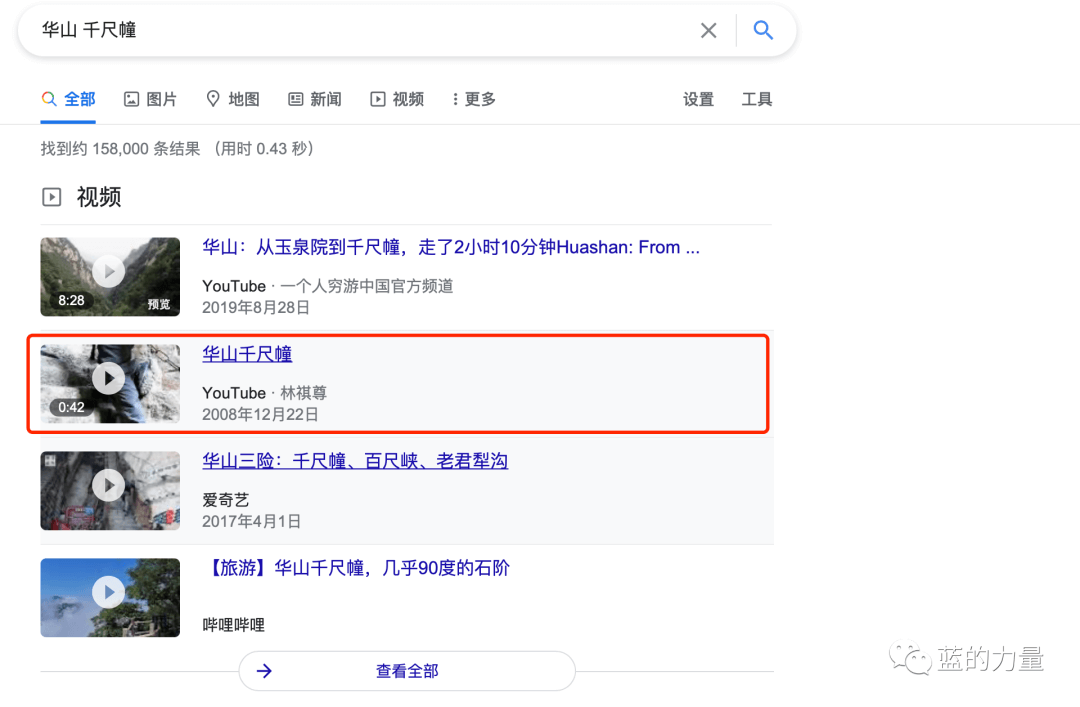Open 工具 search tools
The image size is (1080, 707).
coord(756,99)
